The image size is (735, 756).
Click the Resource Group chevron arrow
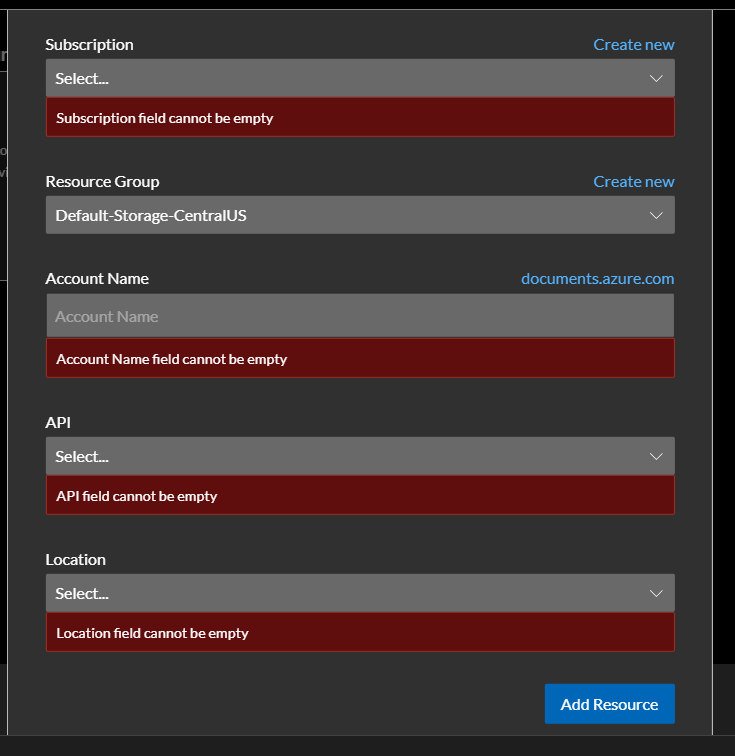click(656, 216)
